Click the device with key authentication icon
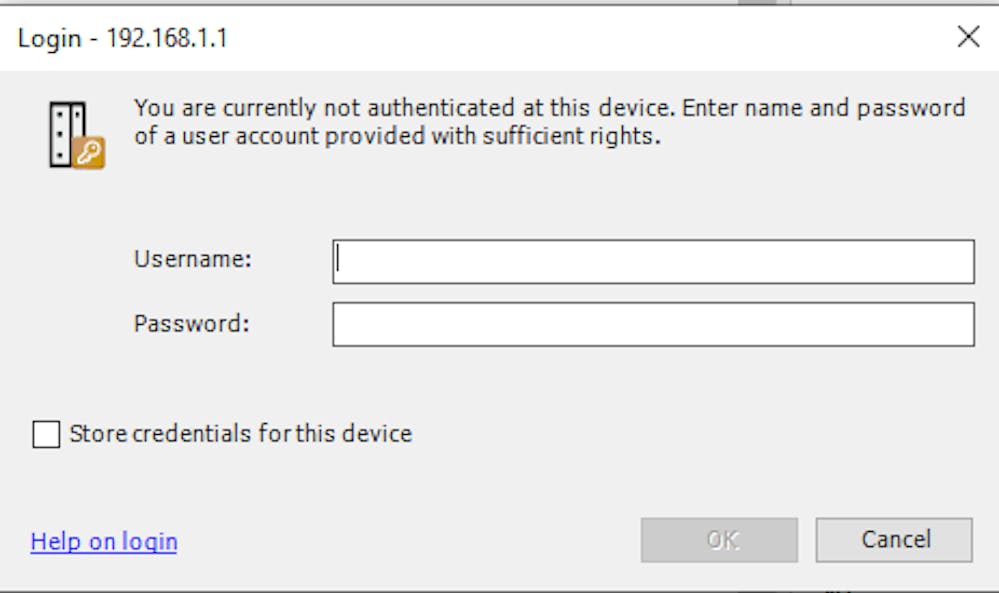999x593 pixels. click(77, 135)
